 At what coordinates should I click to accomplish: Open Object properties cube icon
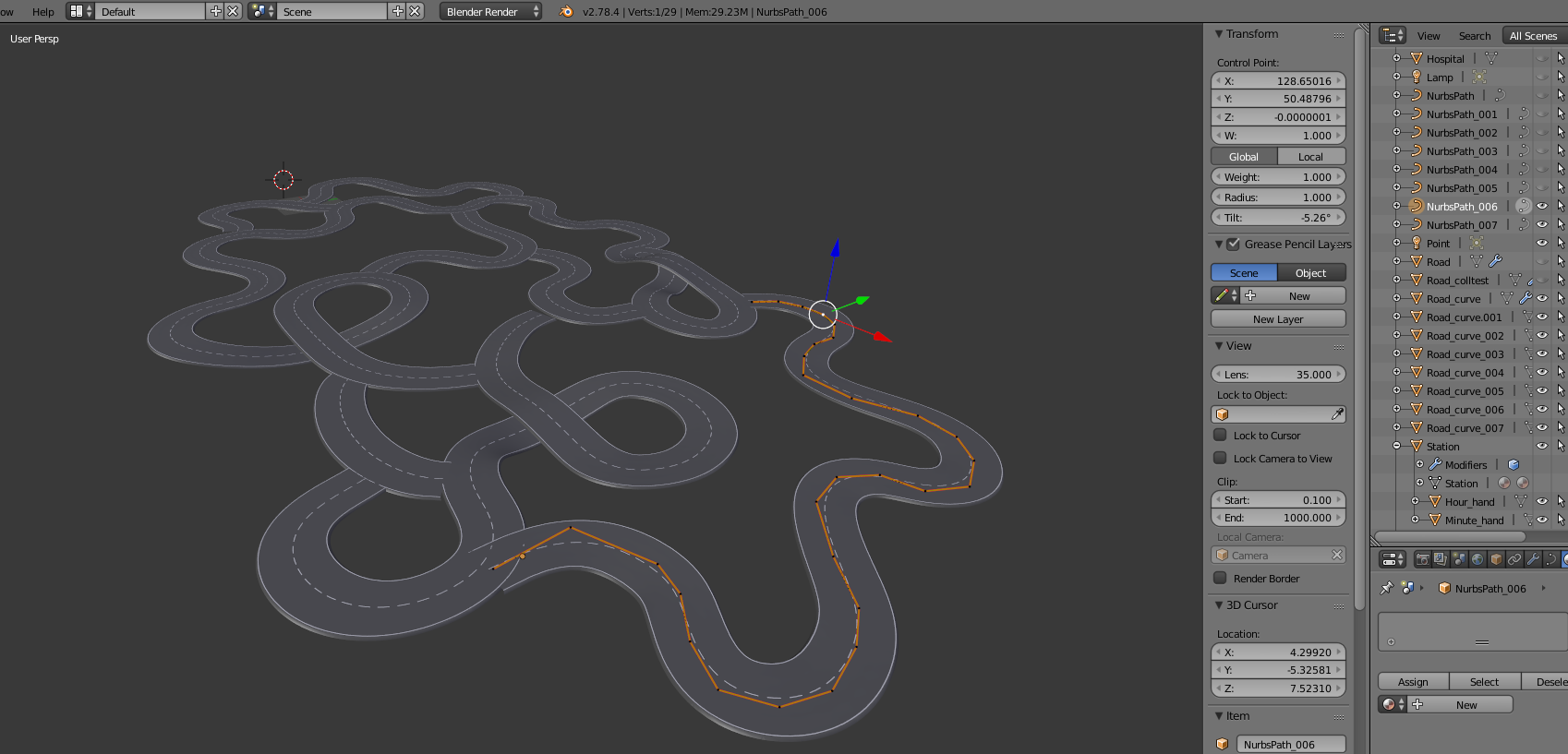click(x=1496, y=559)
